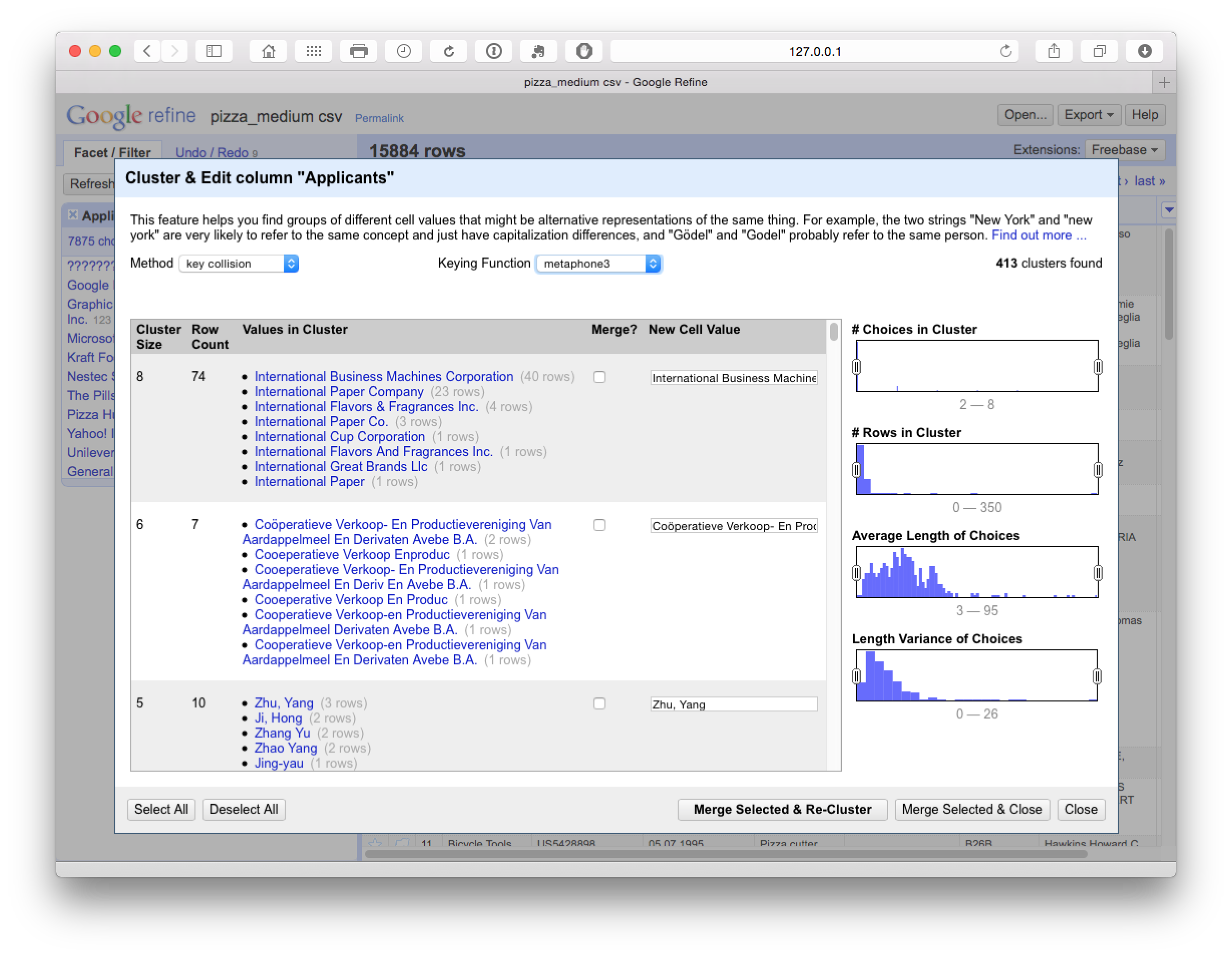Click Cooeperatieve Verkoop Enproduc value link
The width and height of the screenshot is (1232, 957).
tap(352, 555)
